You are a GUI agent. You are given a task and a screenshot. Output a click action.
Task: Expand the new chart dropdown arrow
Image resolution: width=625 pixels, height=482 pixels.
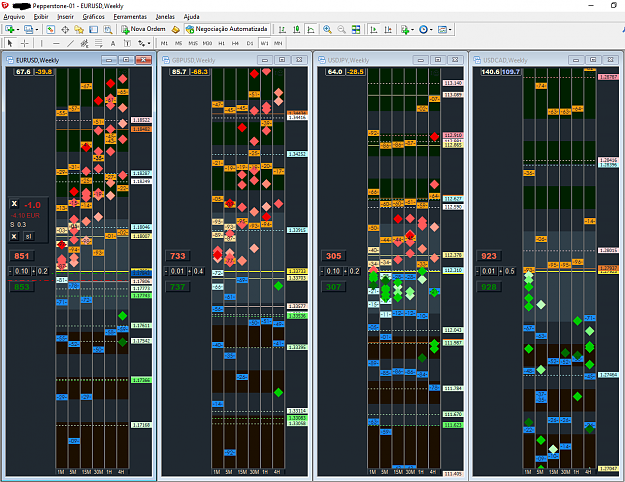[18, 30]
